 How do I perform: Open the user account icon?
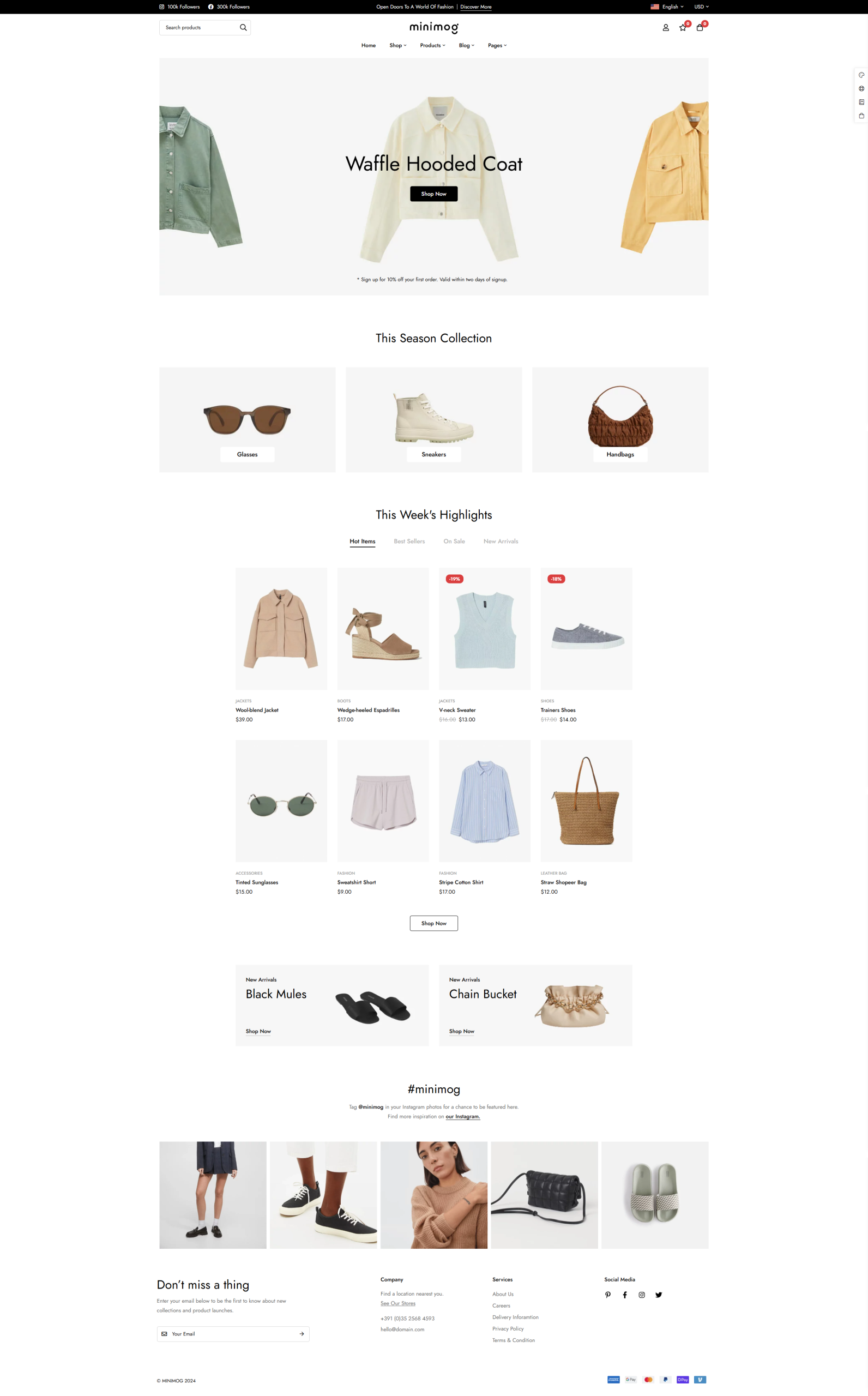(666, 28)
